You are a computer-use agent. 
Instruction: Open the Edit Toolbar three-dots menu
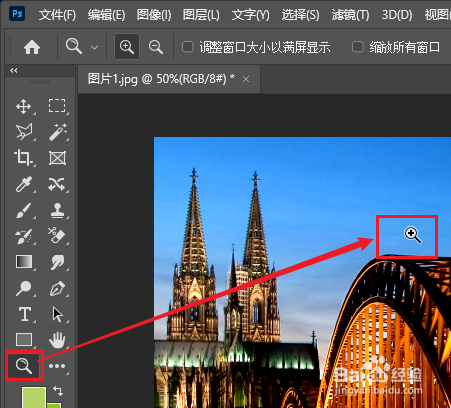pos(57,366)
